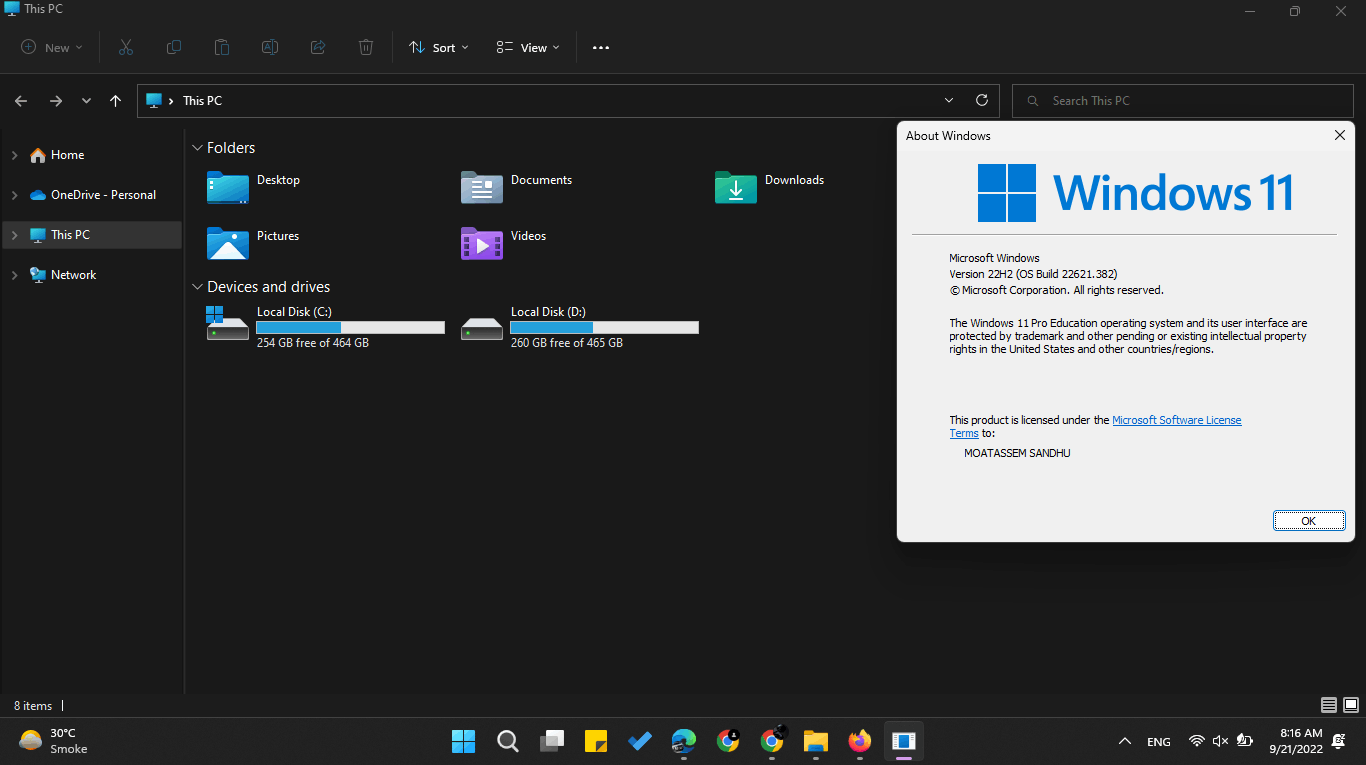Open the See more ellipsis menu
The width and height of the screenshot is (1366, 765).
click(x=601, y=47)
